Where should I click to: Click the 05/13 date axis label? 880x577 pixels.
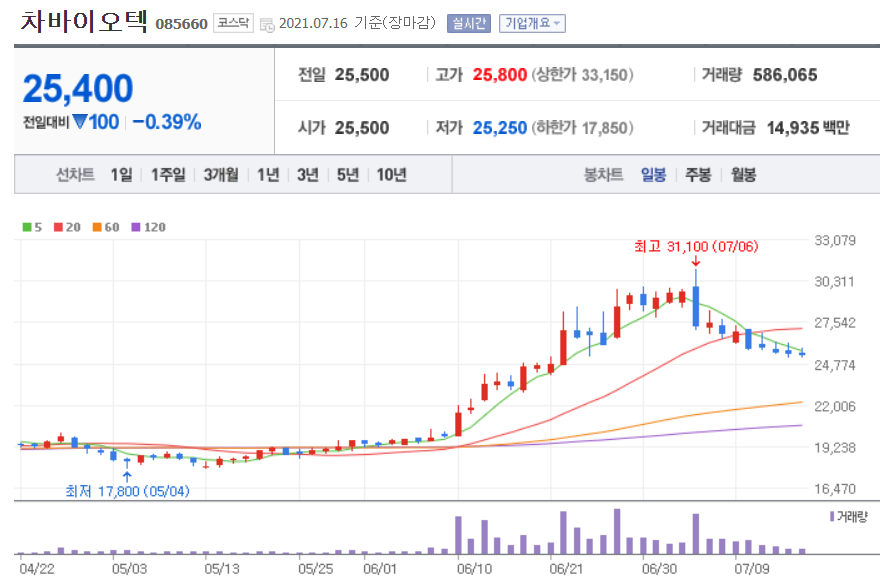click(222, 569)
